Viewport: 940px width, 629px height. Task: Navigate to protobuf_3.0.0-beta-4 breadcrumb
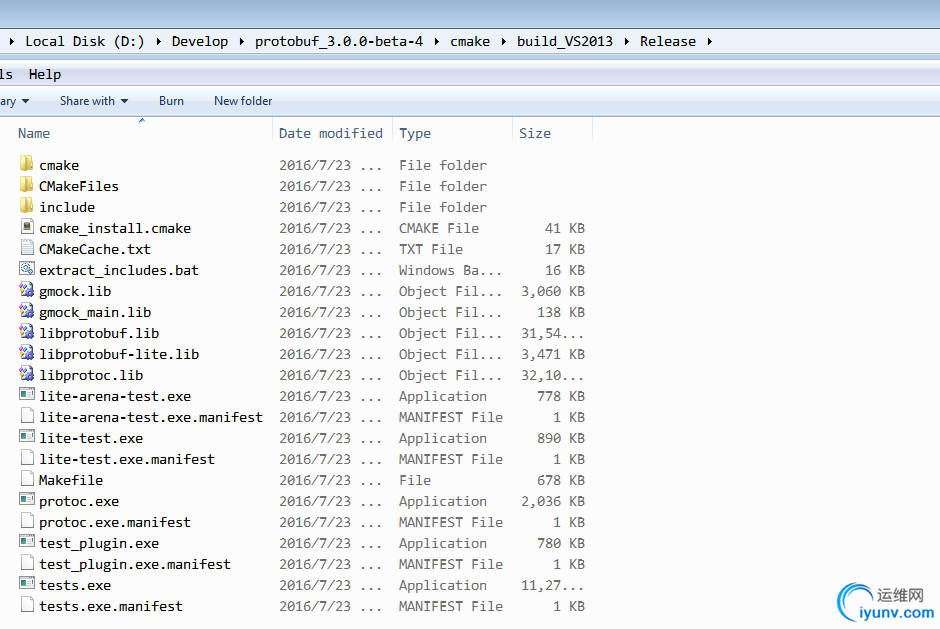[339, 41]
